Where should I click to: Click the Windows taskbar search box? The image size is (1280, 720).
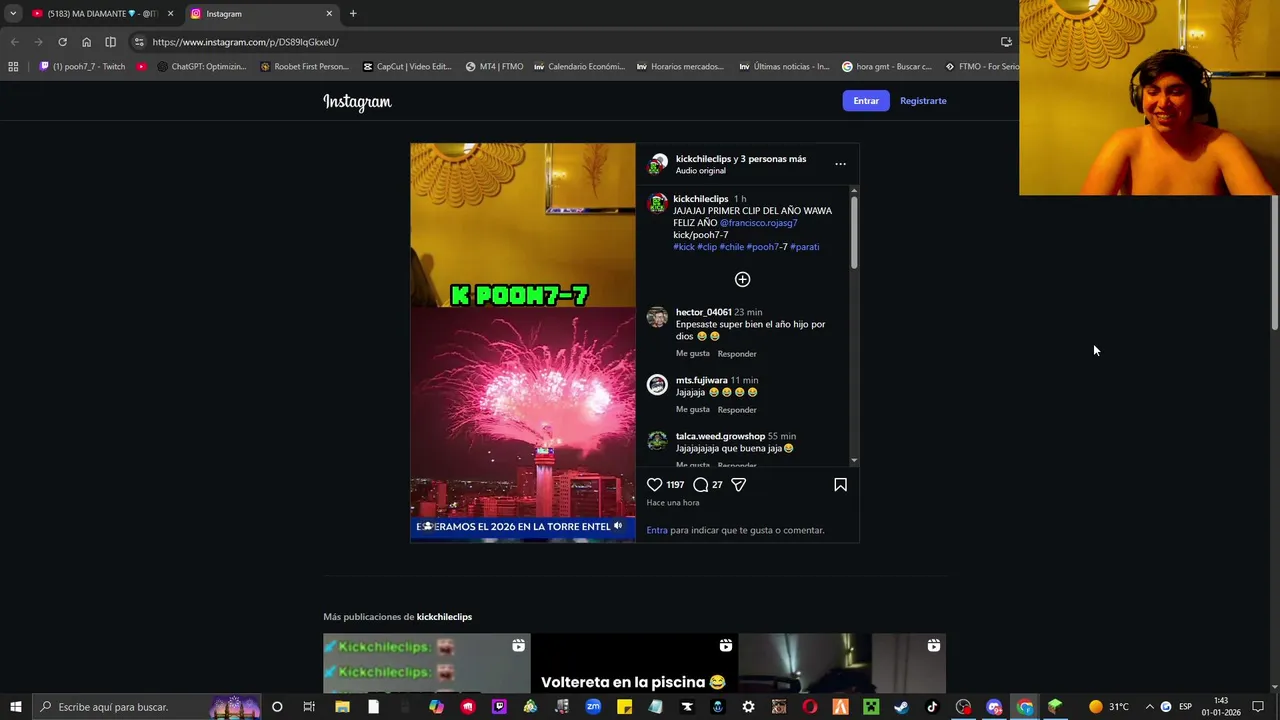(146, 707)
